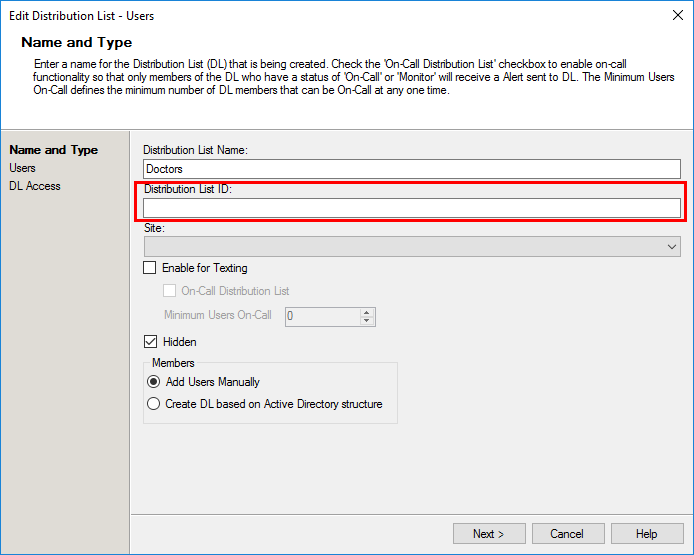Go to the Users step in sidebar
Screen dimensions: 694x555
point(22,168)
